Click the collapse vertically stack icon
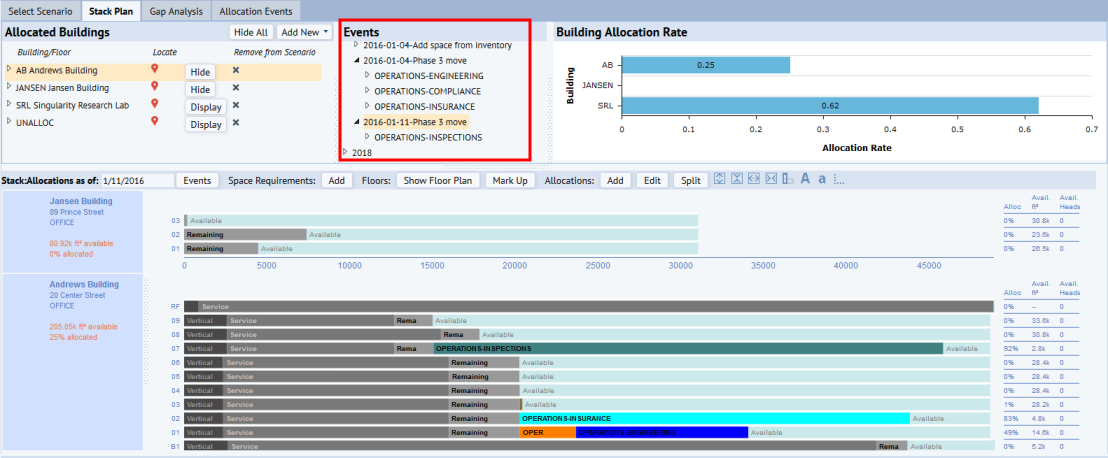Screen dimensions: 1108x458 737,180
